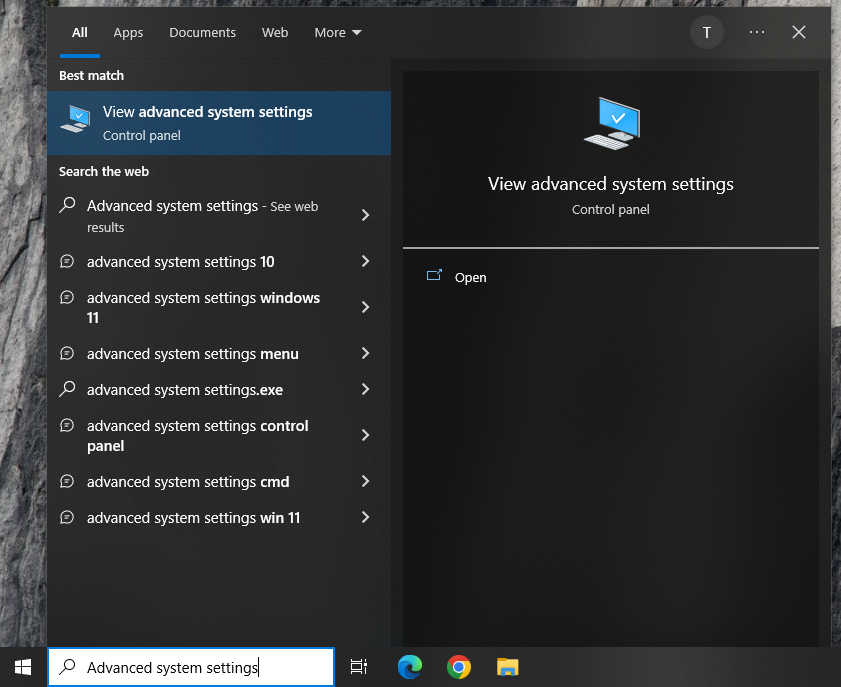Launch Microsoft Edge from the taskbar
The width and height of the screenshot is (841, 687).
click(x=409, y=666)
